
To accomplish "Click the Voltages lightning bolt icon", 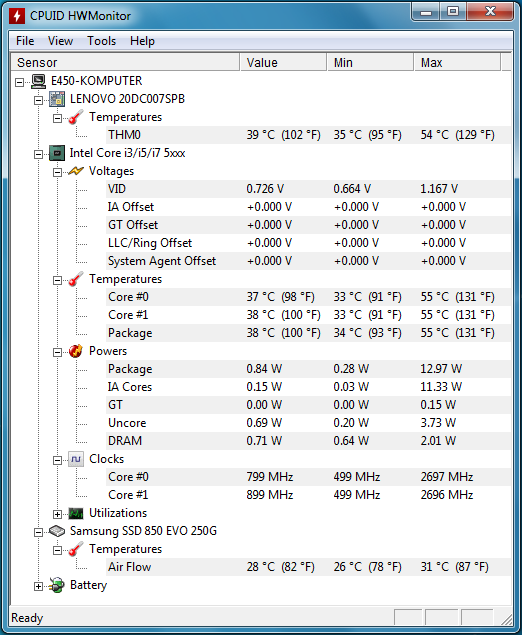I will coord(76,171).
